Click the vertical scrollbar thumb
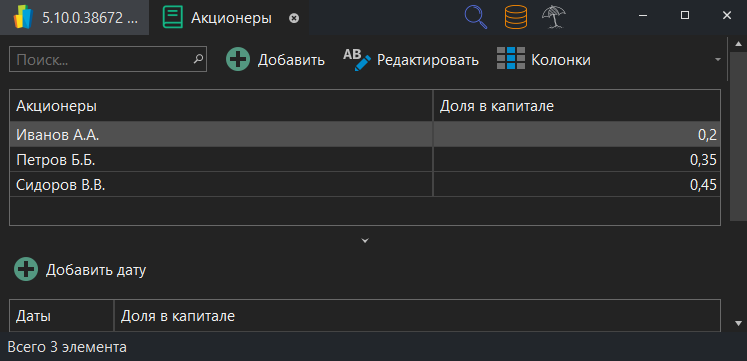The image size is (747, 361). [739, 136]
